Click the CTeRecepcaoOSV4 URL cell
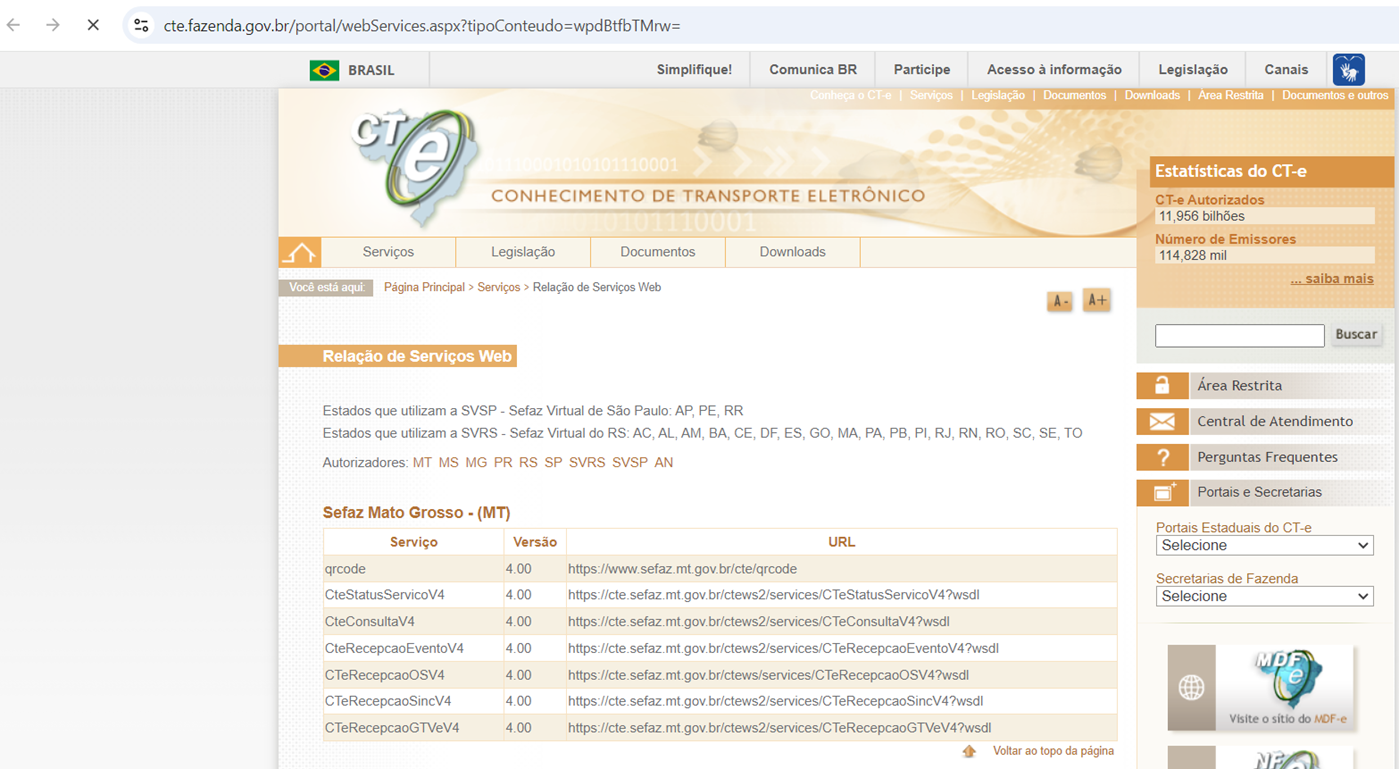This screenshot has width=1399, height=769. tap(841, 675)
